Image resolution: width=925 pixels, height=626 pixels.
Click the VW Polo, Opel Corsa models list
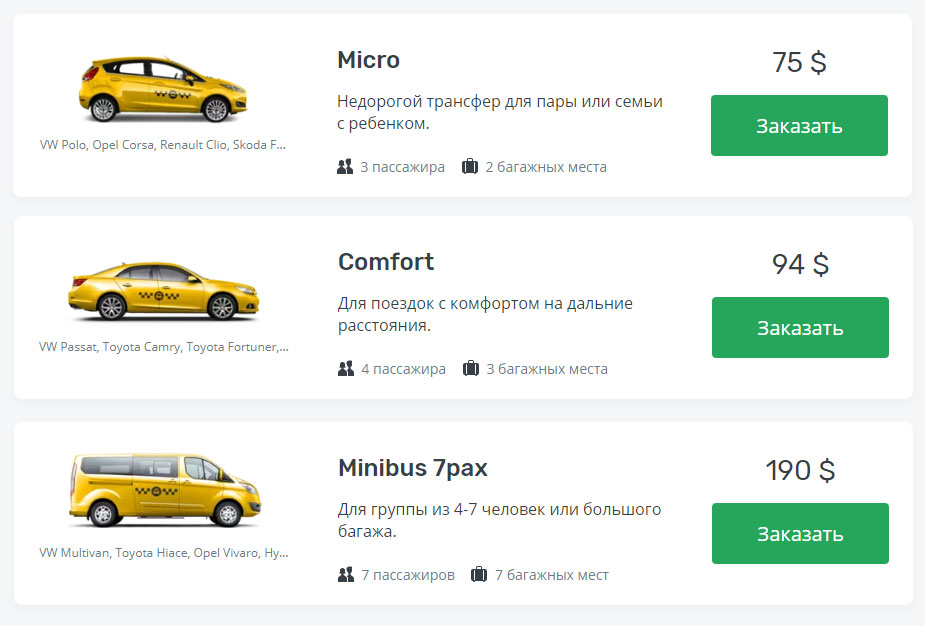(163, 145)
